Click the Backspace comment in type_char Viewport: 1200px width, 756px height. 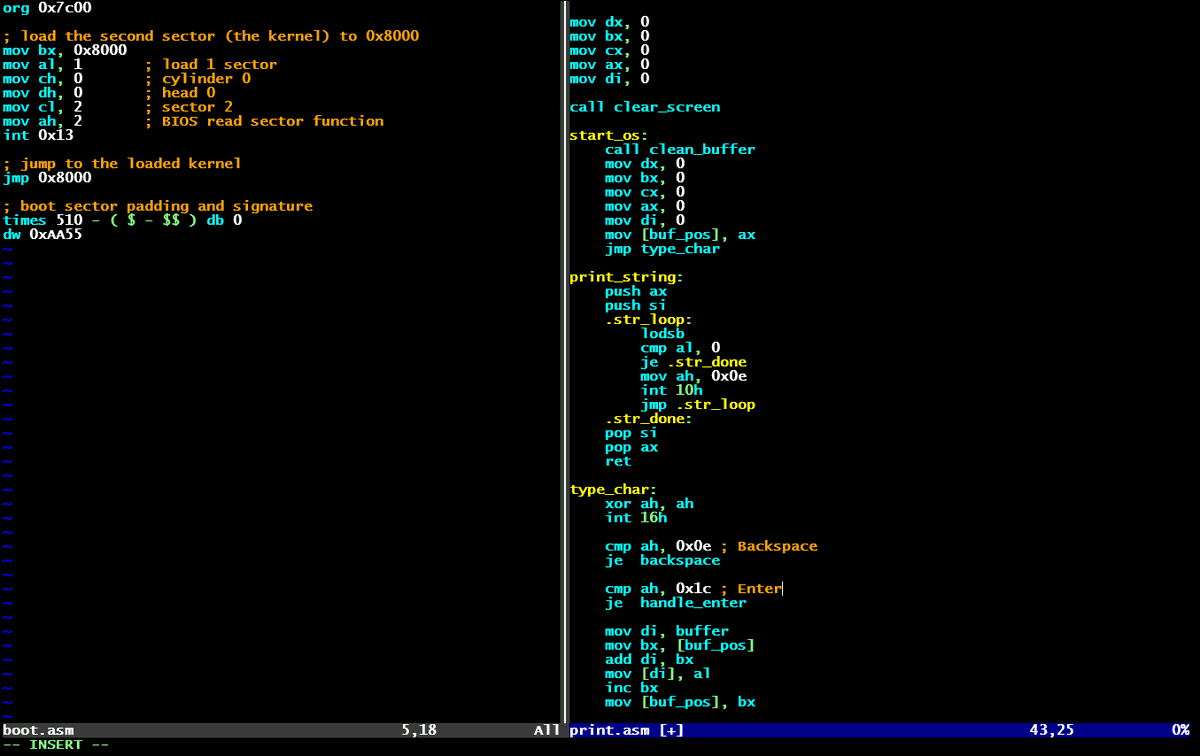pyautogui.click(x=777, y=545)
